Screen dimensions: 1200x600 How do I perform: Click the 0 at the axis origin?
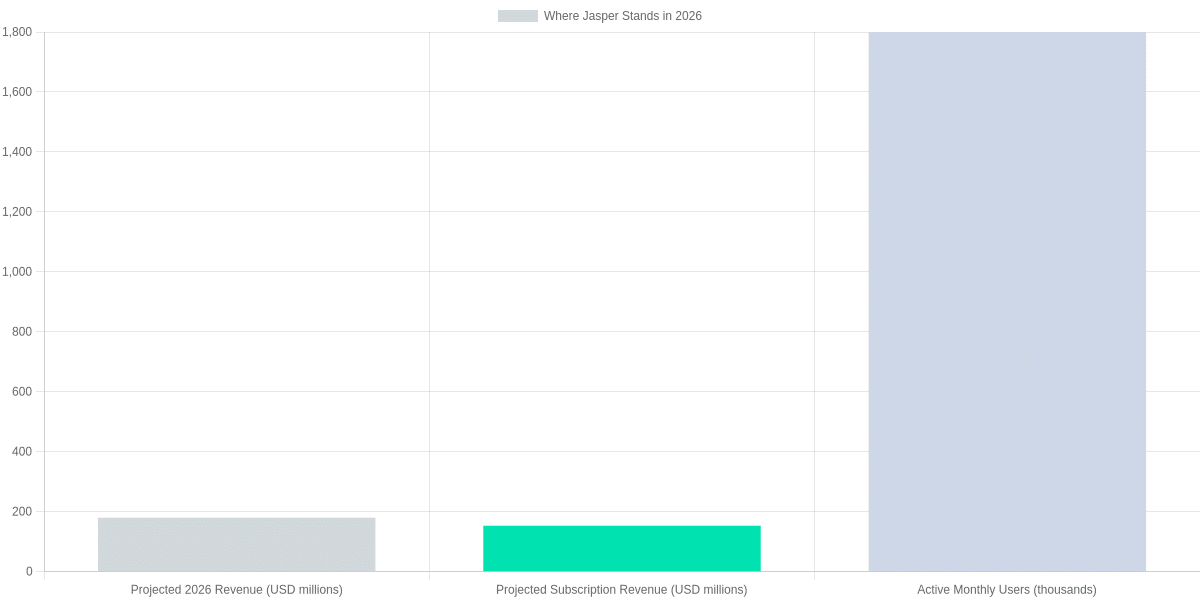(30, 571)
